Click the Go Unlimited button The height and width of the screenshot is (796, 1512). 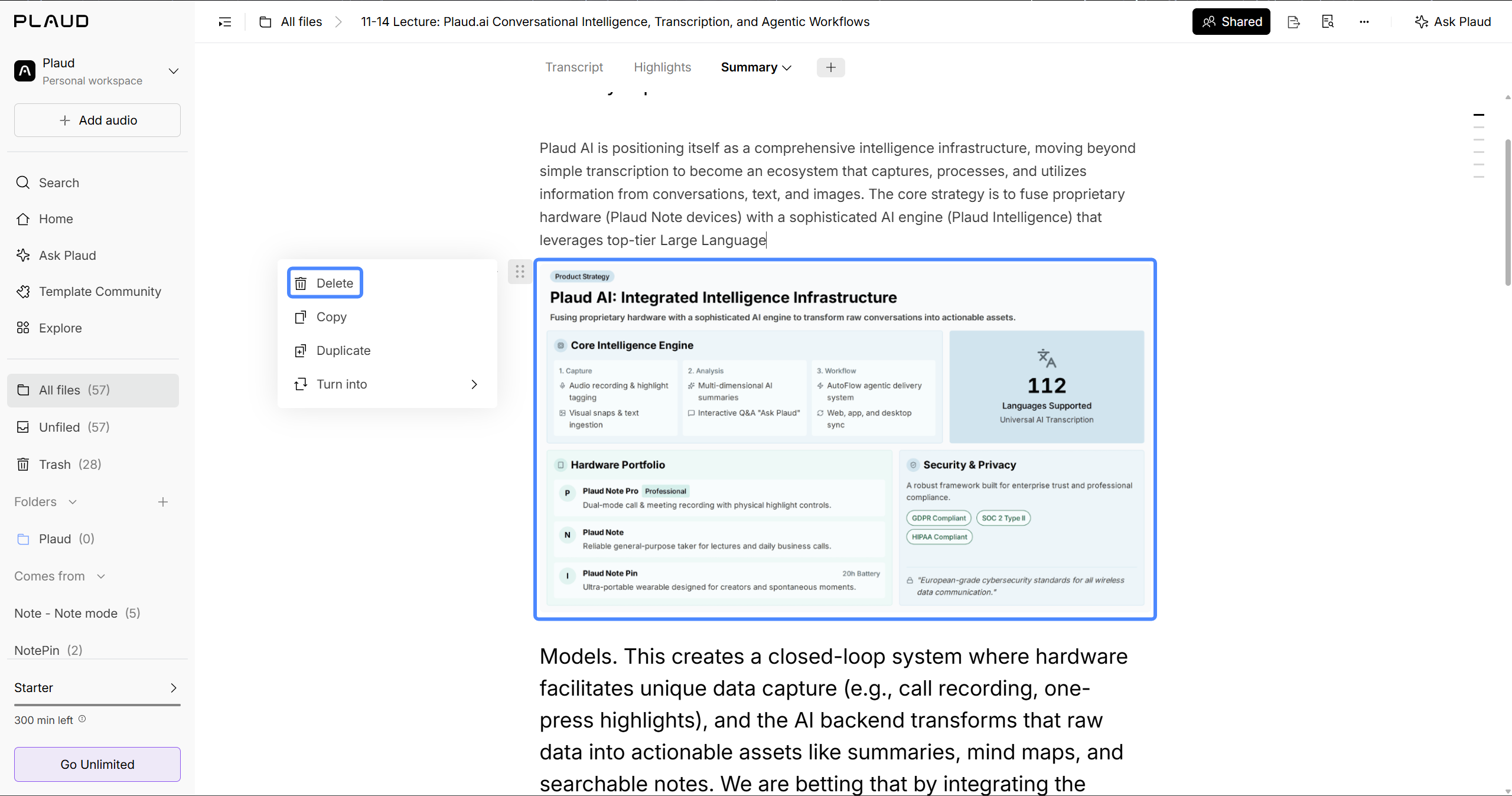pos(97,765)
